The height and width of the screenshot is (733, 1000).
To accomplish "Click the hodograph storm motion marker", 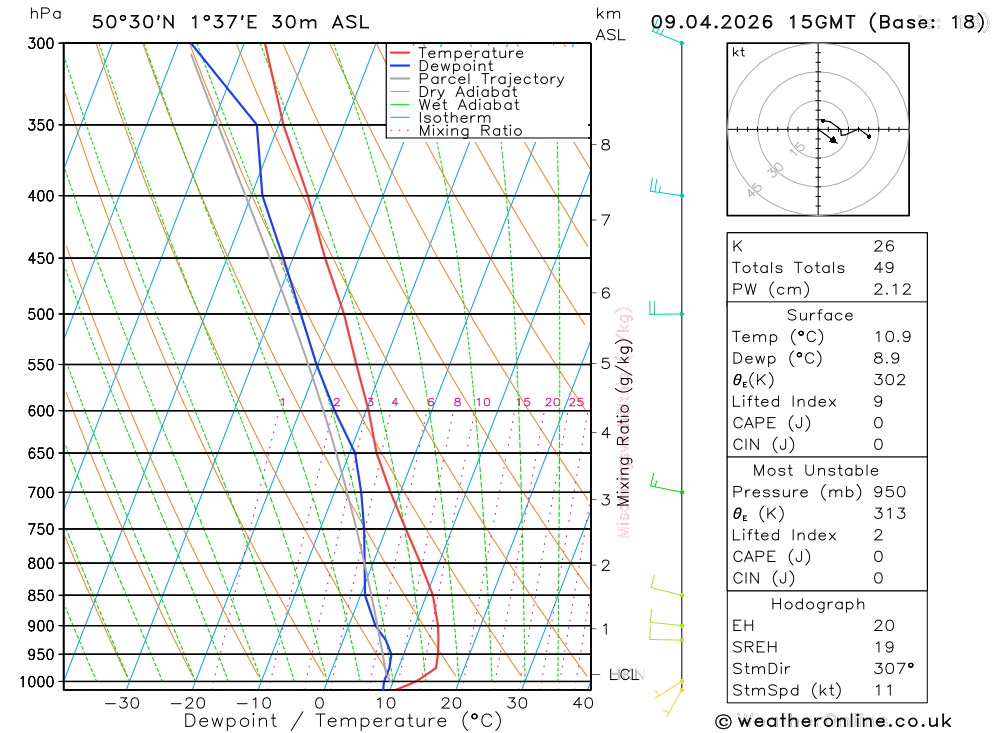I will (833, 140).
